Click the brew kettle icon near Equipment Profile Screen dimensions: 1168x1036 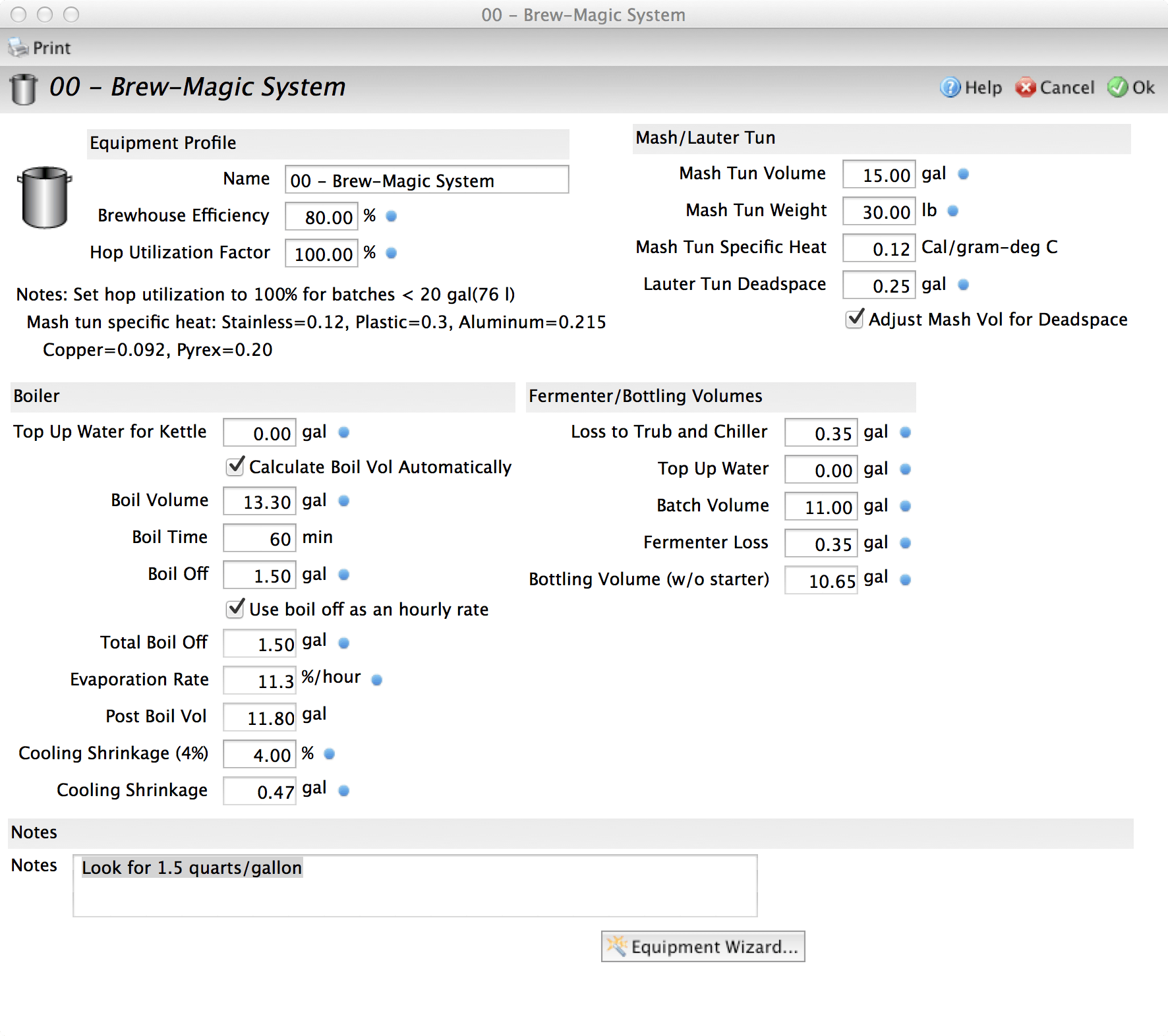[44, 198]
